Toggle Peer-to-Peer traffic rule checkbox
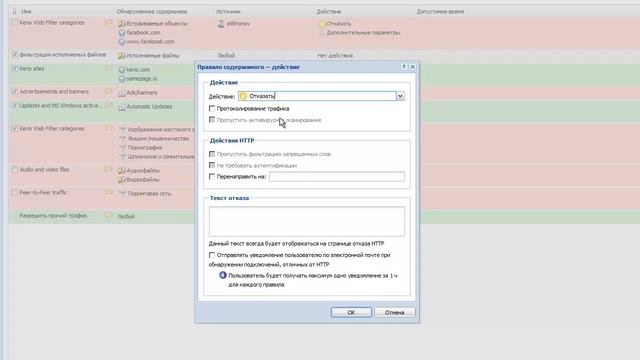640x360 pixels. coord(15,193)
